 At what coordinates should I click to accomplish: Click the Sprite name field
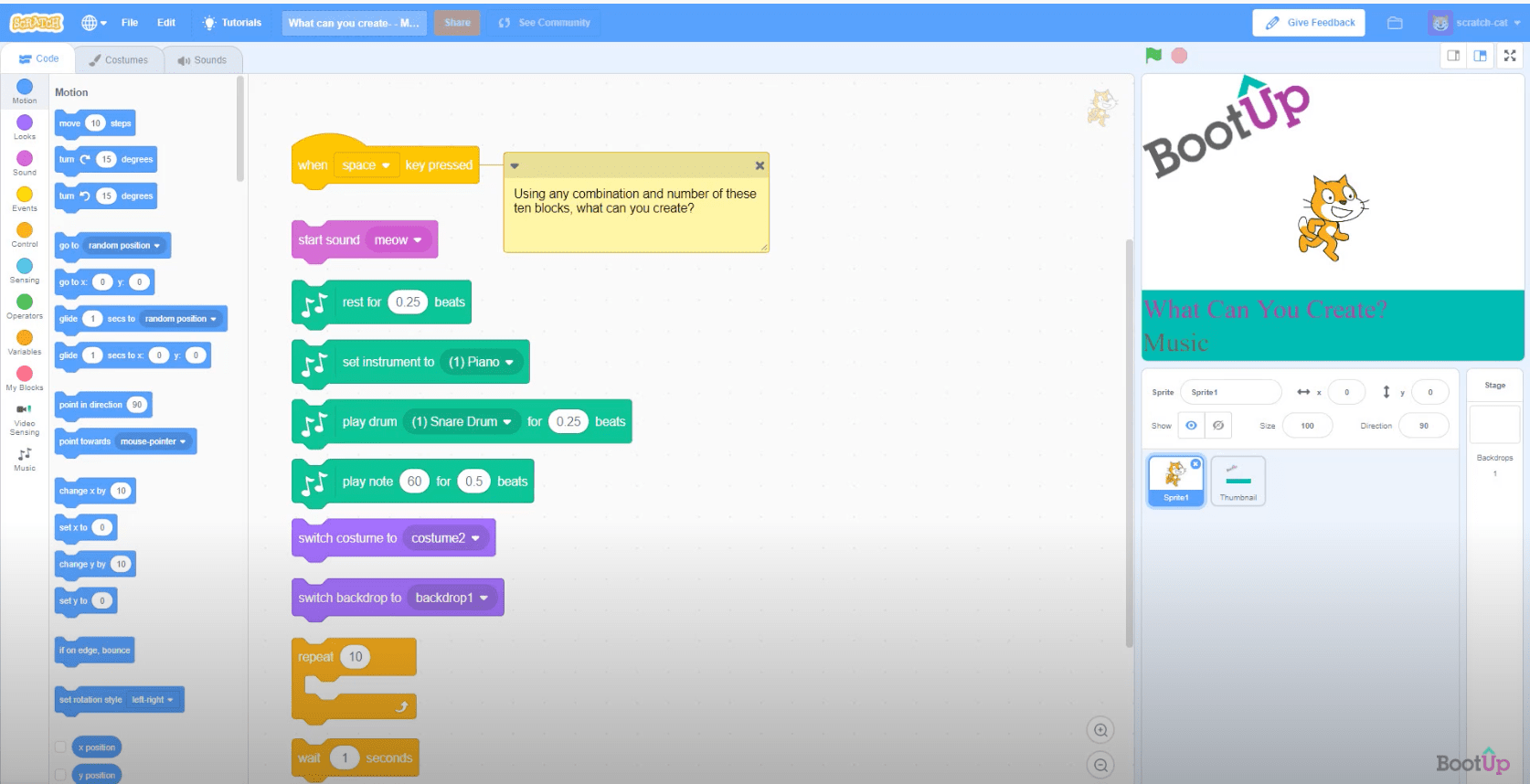(x=1230, y=392)
